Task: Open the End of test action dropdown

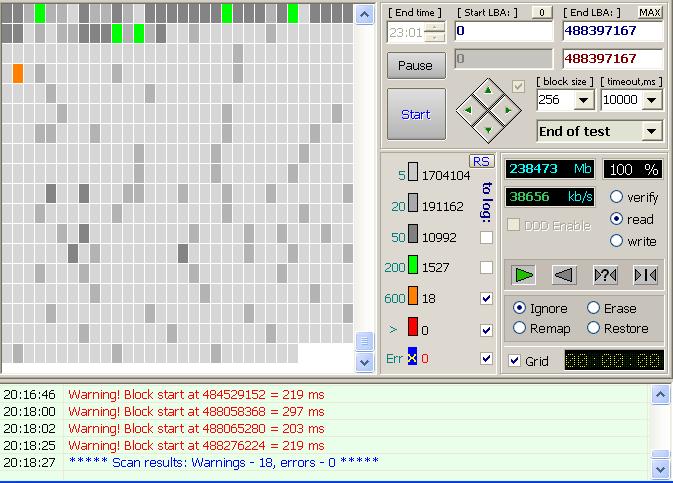Action: pos(652,131)
